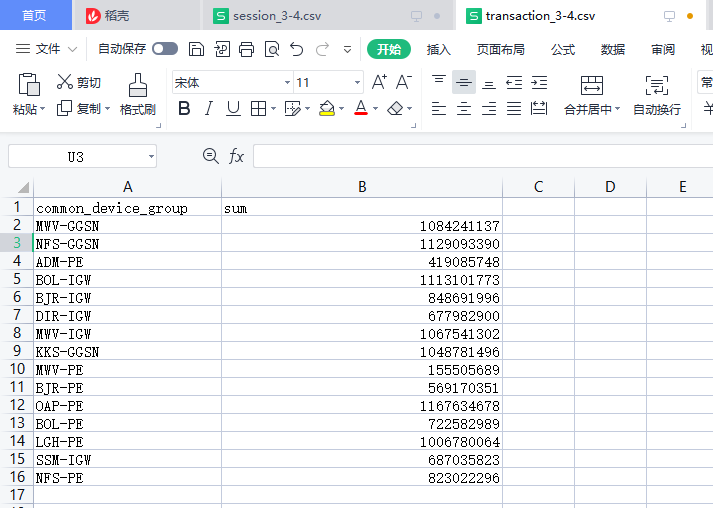Click the increase font size icon
This screenshot has height=508, width=713.
pyautogui.click(x=379, y=83)
